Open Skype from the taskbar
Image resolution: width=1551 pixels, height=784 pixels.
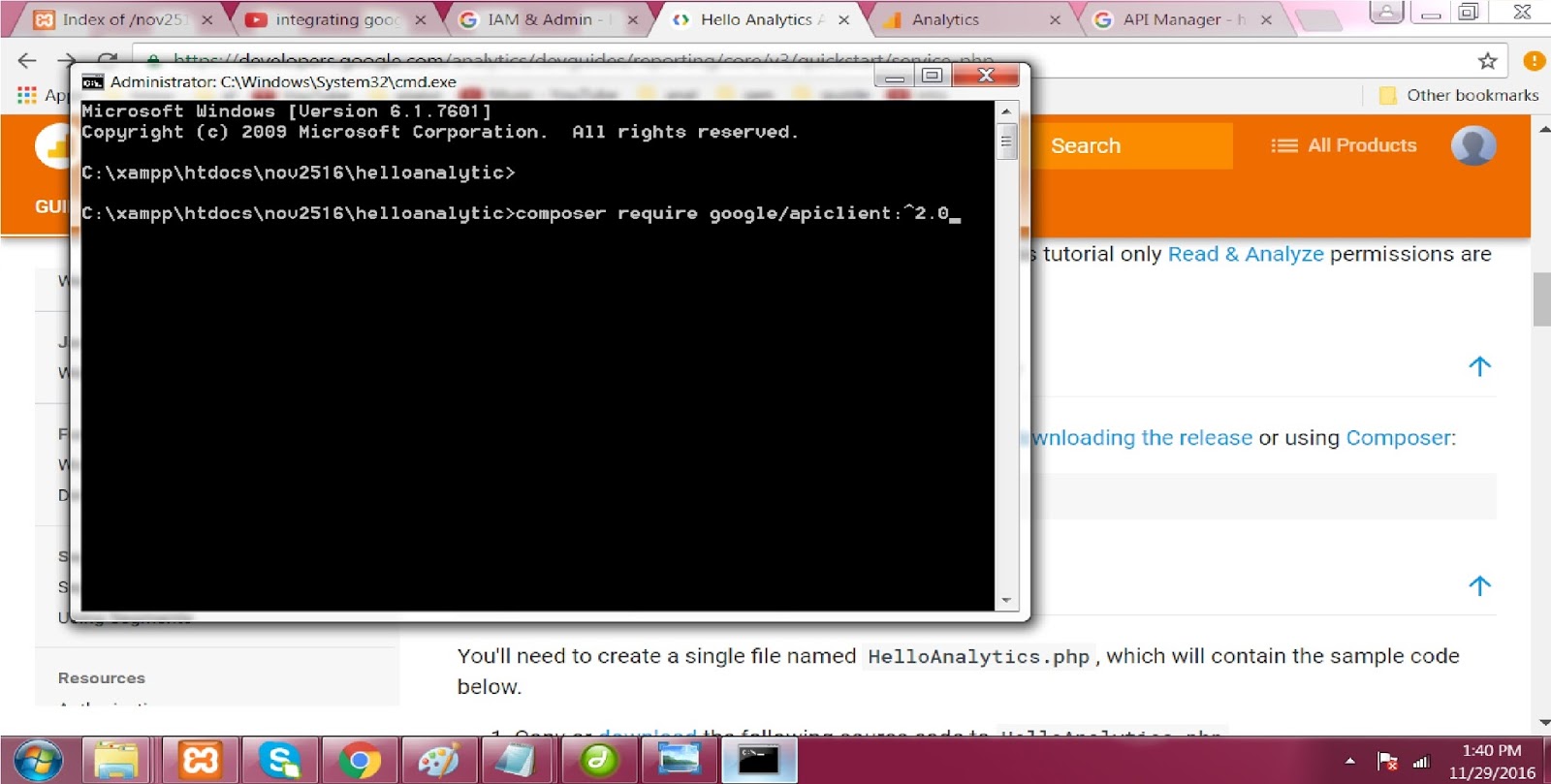pyautogui.click(x=279, y=760)
